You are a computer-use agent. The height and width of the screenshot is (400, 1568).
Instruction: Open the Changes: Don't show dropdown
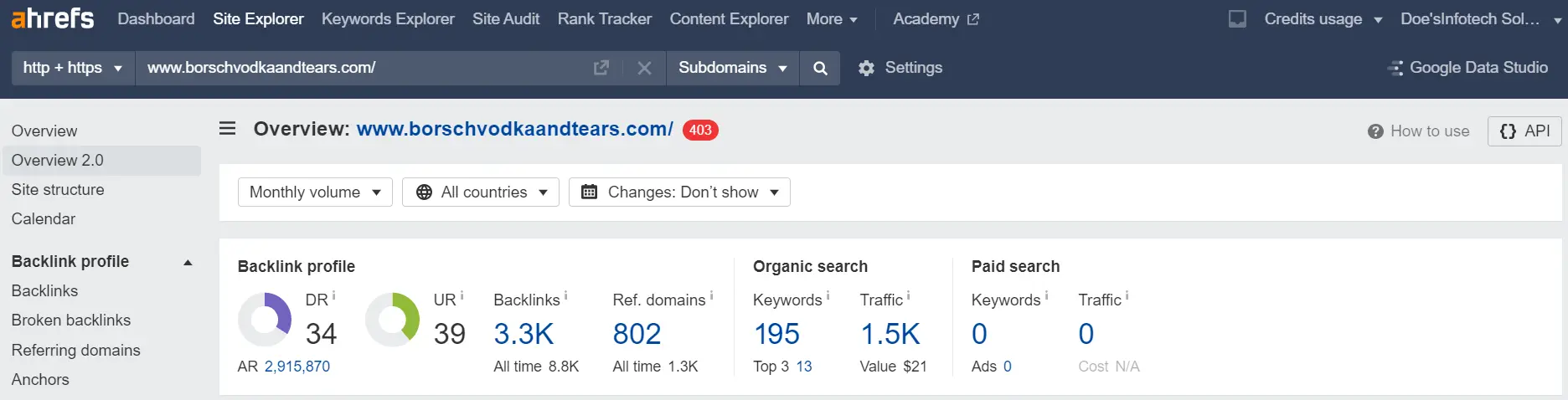pos(679,192)
